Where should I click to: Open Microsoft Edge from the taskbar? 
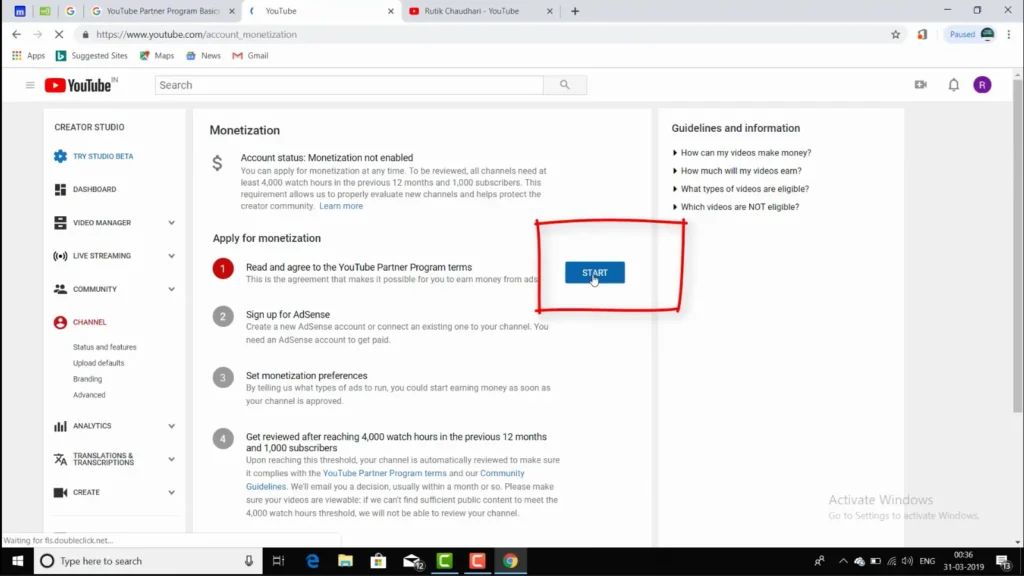pos(313,561)
